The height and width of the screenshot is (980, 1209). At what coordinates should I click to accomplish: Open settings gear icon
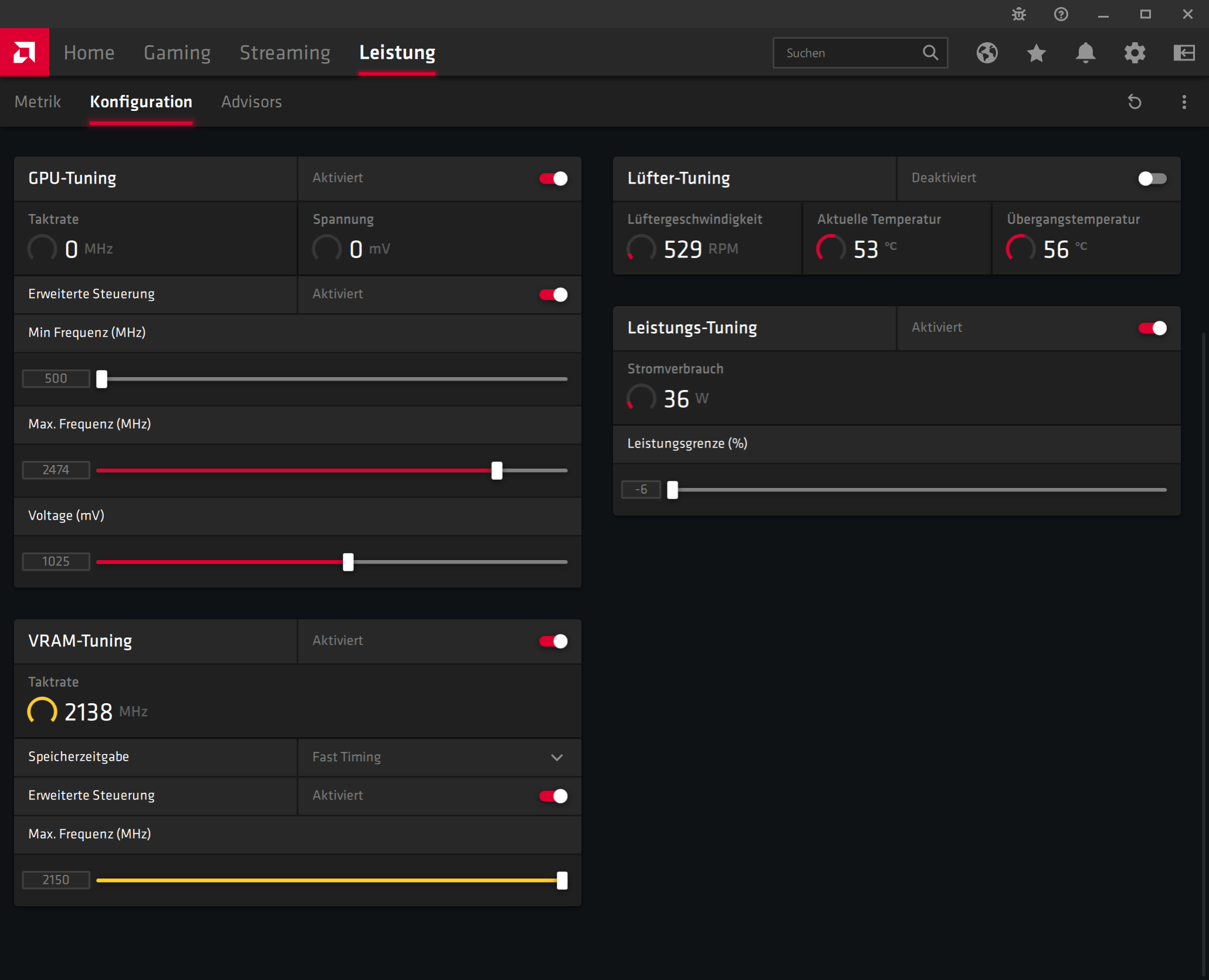(x=1135, y=53)
